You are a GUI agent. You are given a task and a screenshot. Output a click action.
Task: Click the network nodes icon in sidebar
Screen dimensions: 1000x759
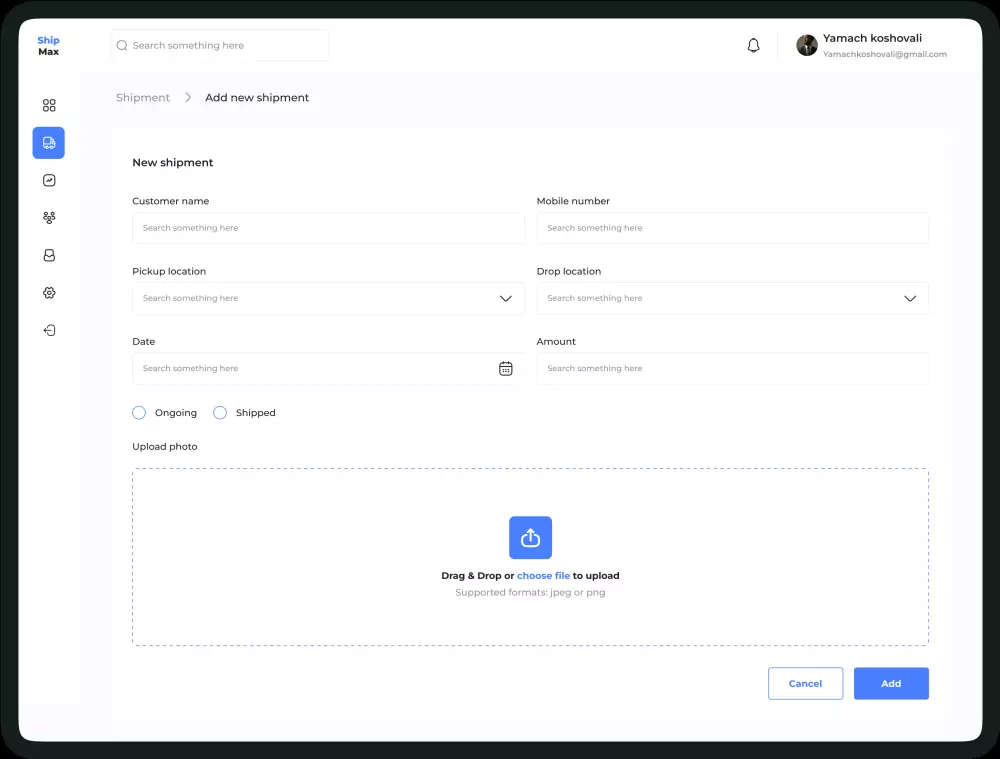(49, 218)
